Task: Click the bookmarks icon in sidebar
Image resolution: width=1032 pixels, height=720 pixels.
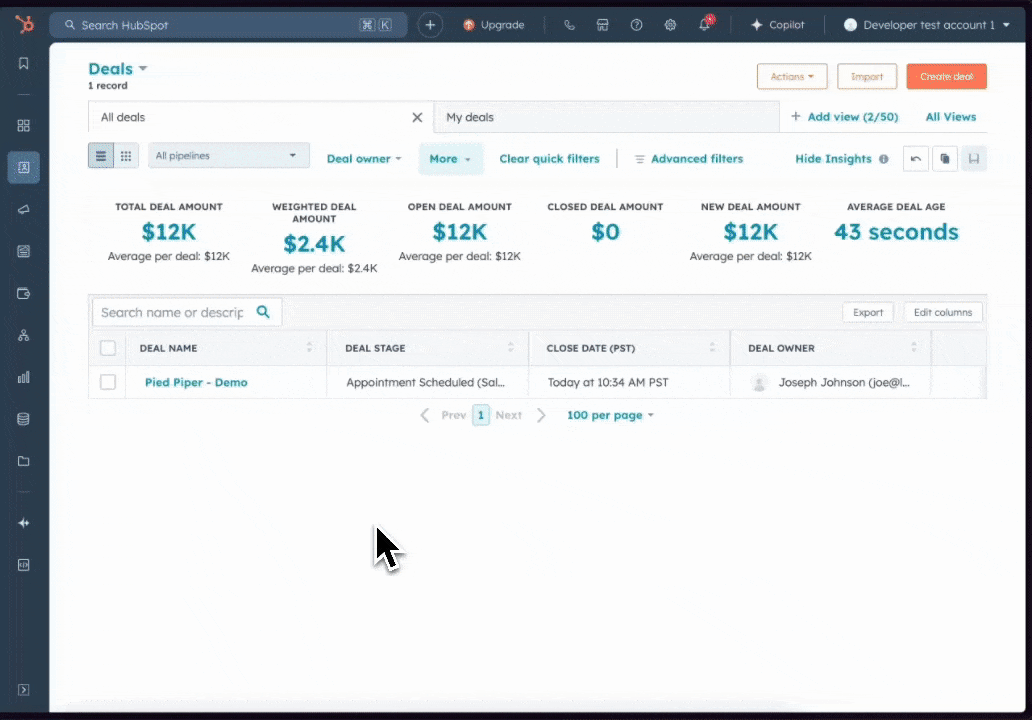Action: 24,64
